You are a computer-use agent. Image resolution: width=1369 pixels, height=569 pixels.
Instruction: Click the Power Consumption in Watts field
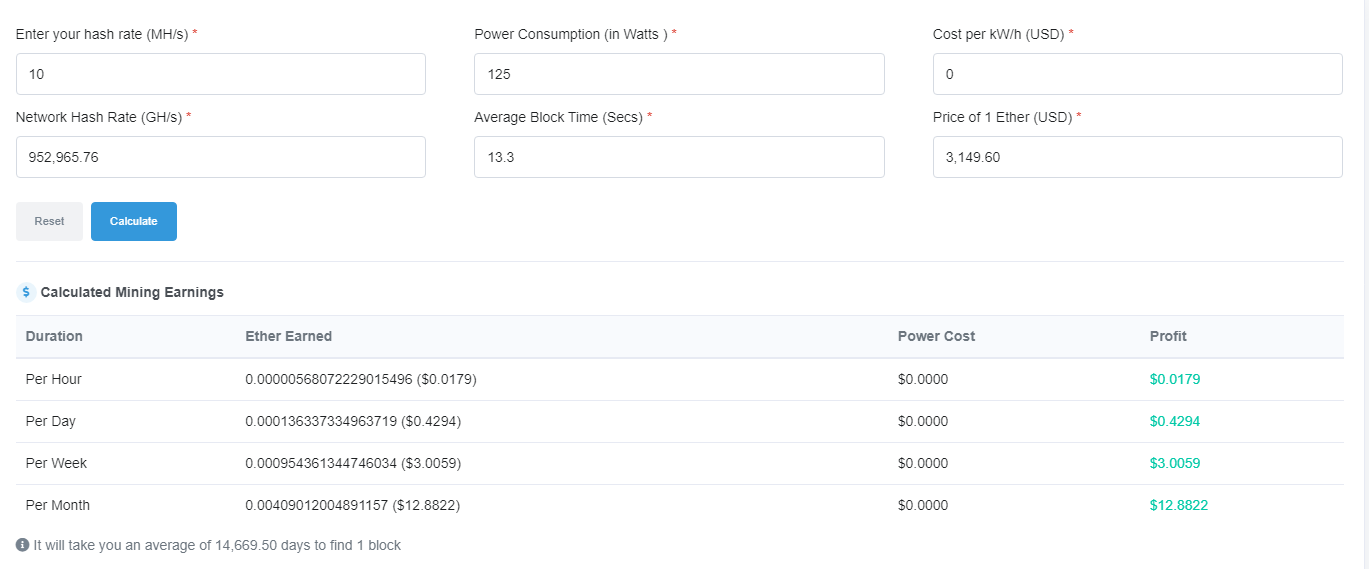click(x=679, y=74)
